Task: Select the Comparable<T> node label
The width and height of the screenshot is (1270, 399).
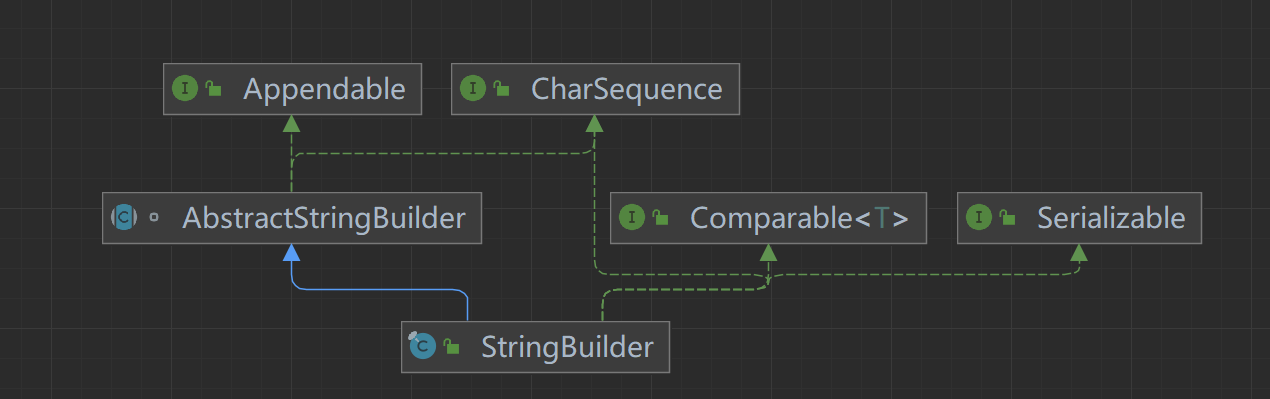Action: pos(799,217)
